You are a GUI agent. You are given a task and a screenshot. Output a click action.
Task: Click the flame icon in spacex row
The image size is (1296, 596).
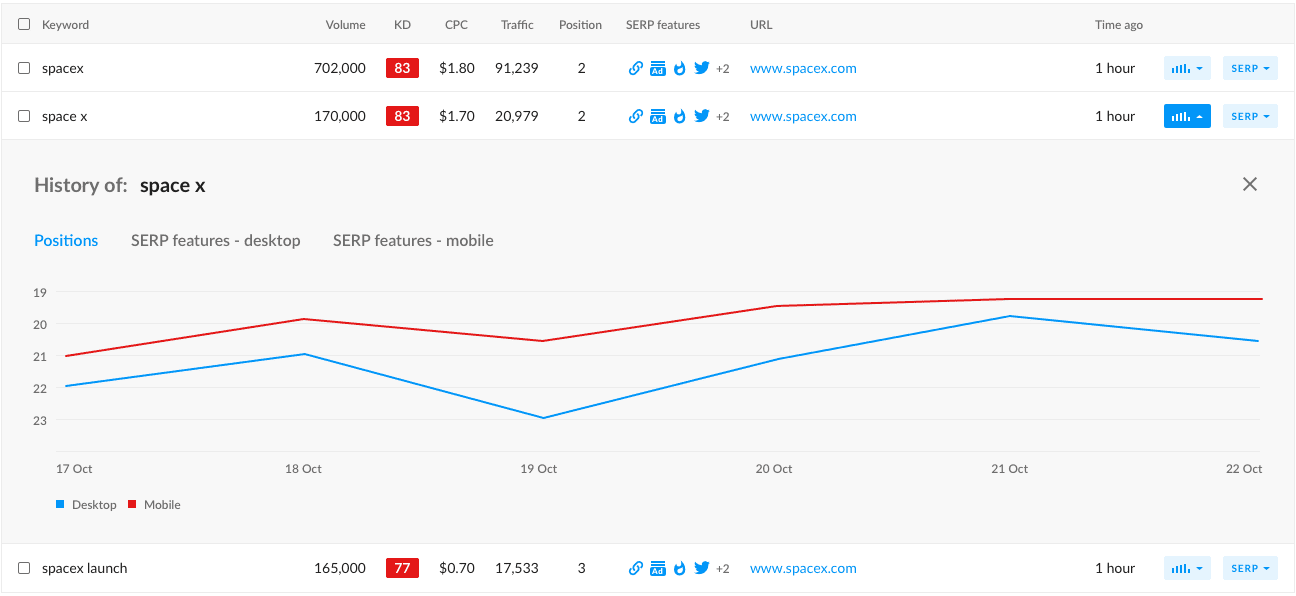(x=680, y=69)
